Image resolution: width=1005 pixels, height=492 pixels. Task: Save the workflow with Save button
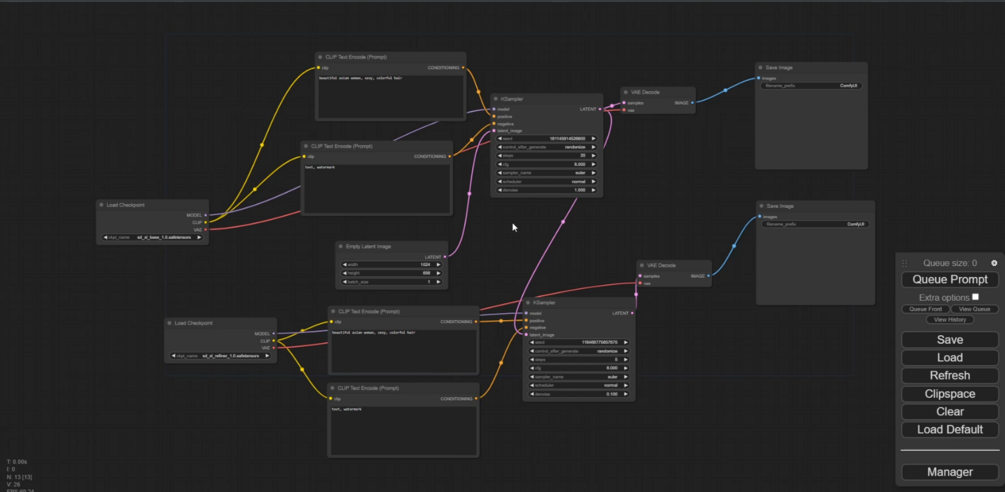click(x=950, y=340)
